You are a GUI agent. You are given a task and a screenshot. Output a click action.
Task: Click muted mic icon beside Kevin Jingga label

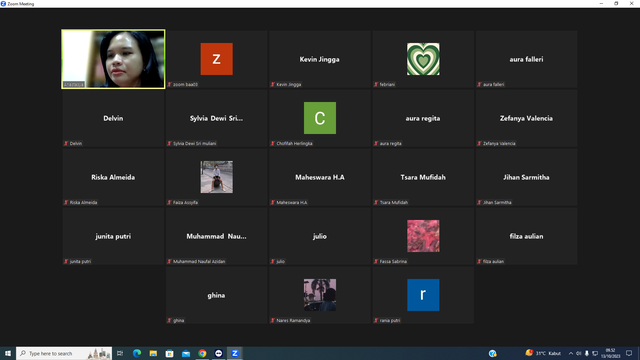[272, 84]
